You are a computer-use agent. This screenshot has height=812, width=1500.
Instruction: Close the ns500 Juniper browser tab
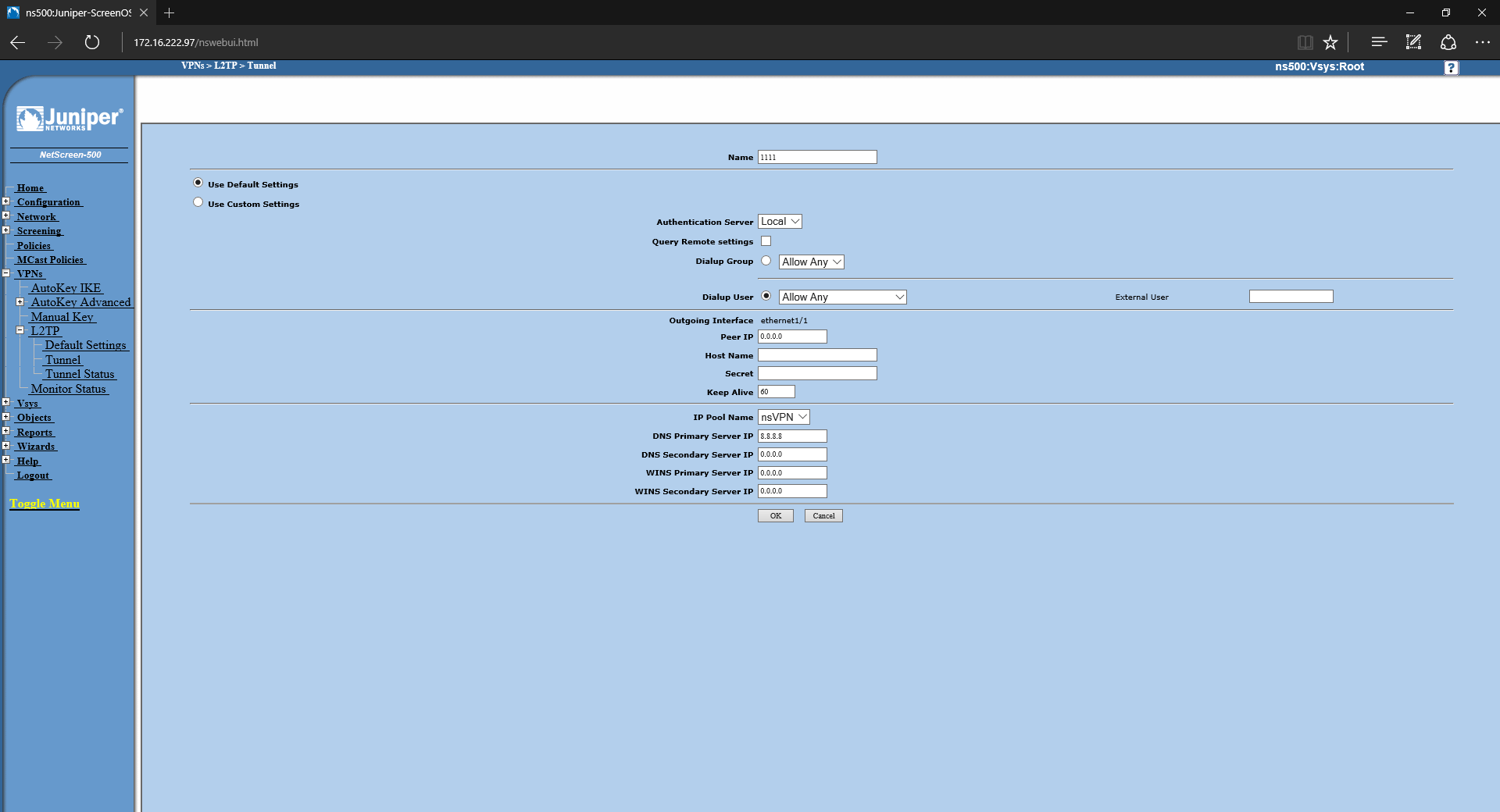tap(144, 12)
